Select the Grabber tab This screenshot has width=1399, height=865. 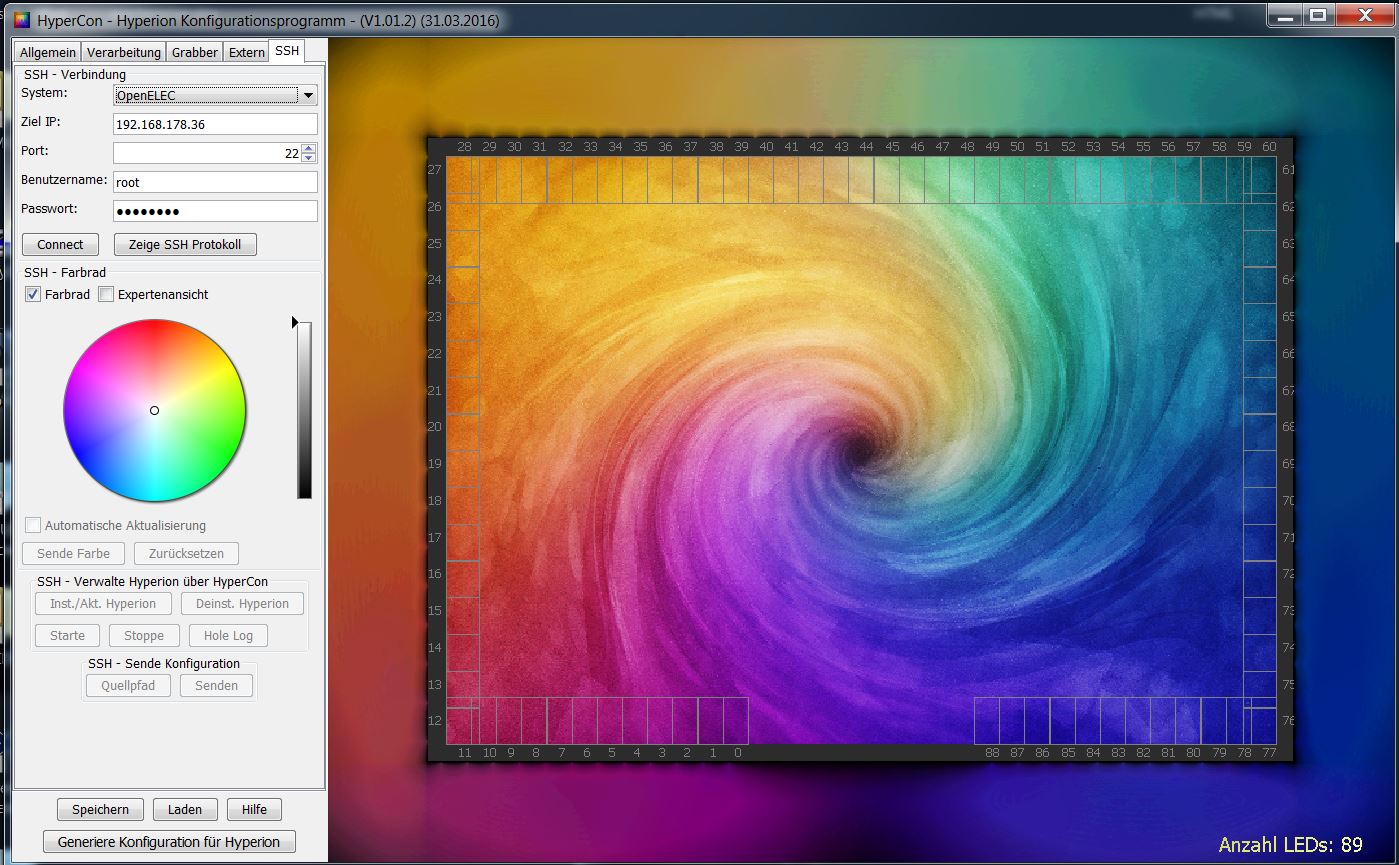[x=194, y=52]
